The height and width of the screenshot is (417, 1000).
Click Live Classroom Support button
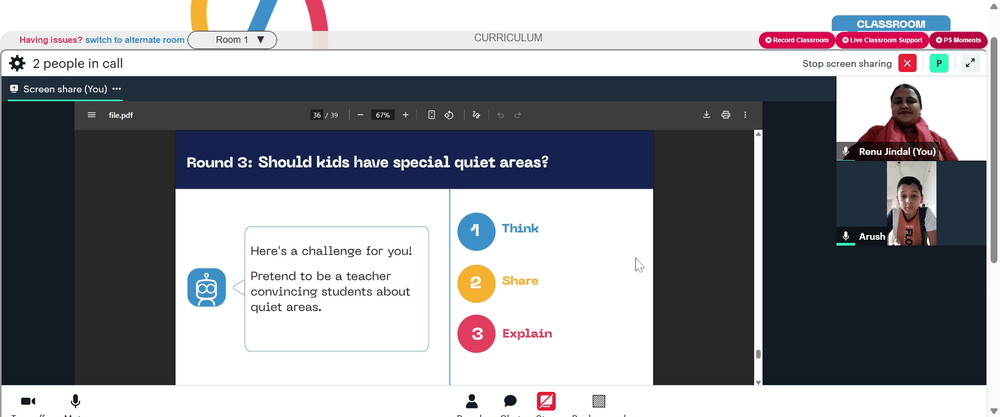coord(882,40)
